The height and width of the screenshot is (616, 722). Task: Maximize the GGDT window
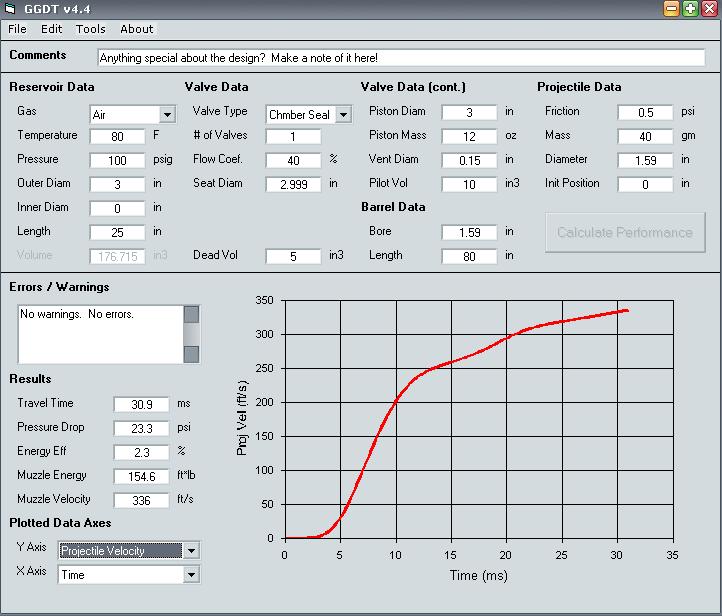click(x=690, y=9)
